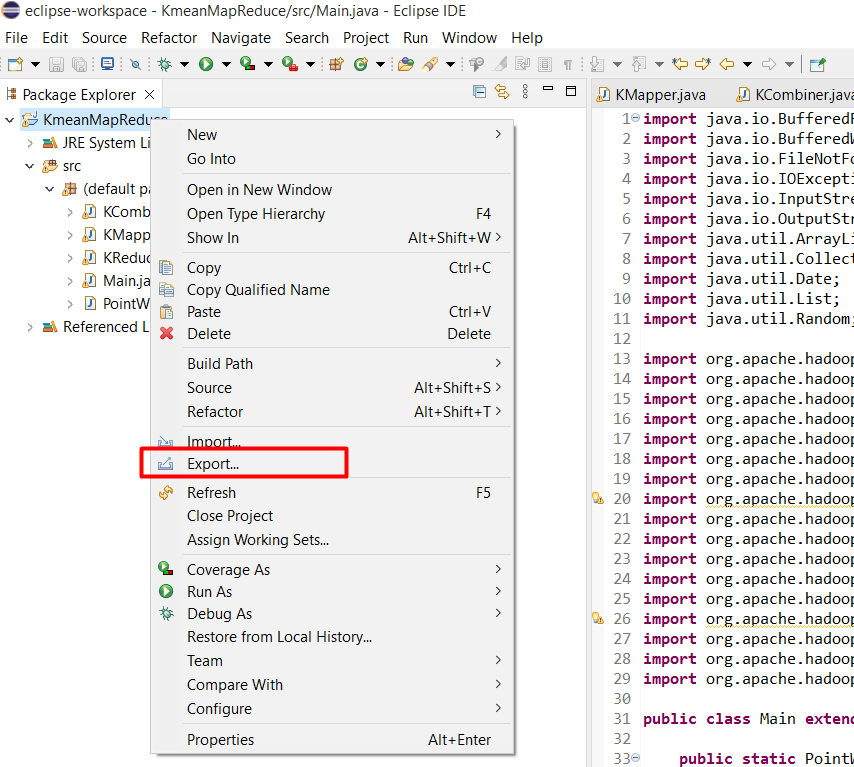
Task: Click the Back navigation arrow in toolbar
Action: [727, 64]
